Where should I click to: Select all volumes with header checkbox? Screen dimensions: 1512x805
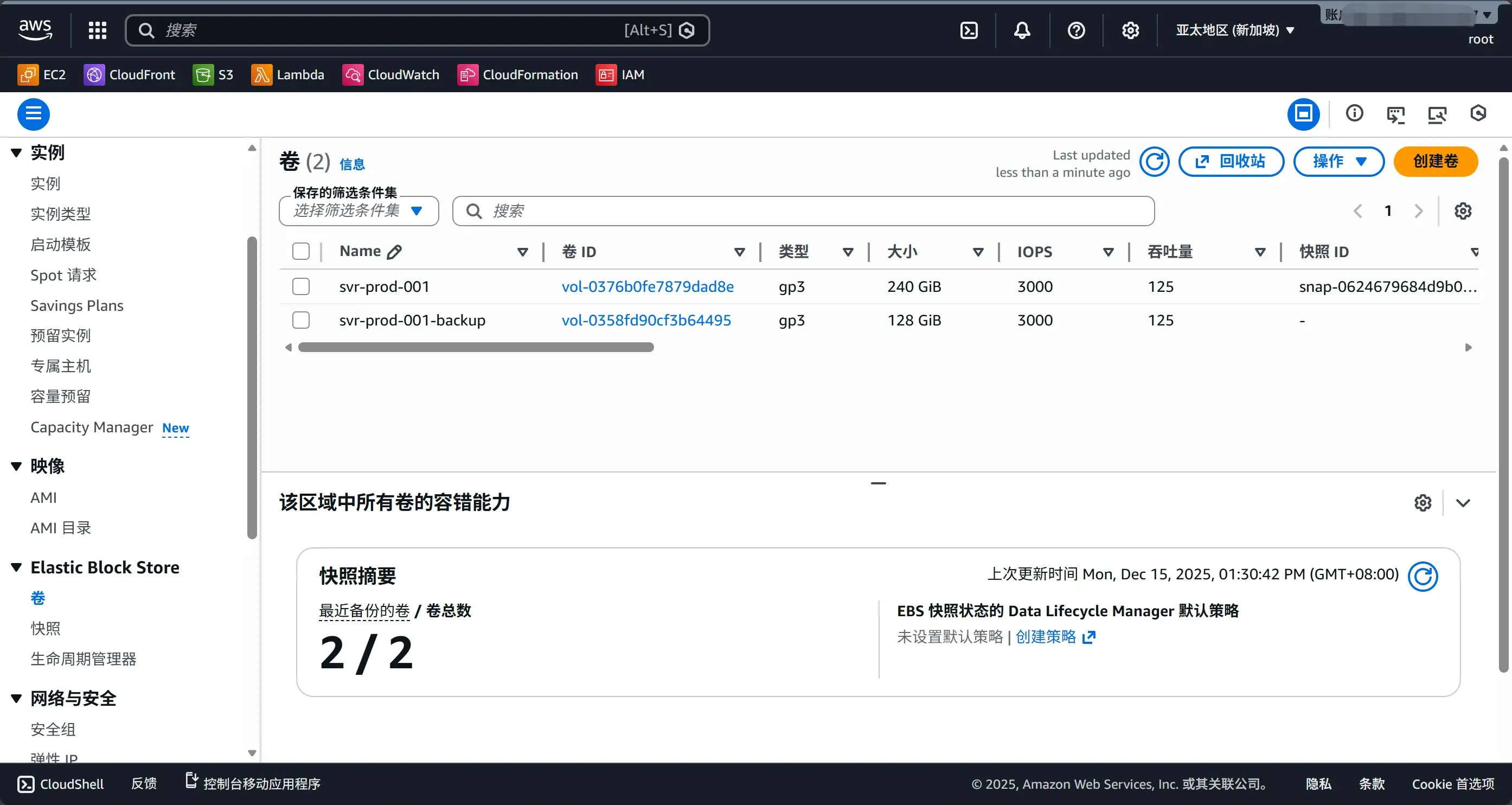click(301, 251)
